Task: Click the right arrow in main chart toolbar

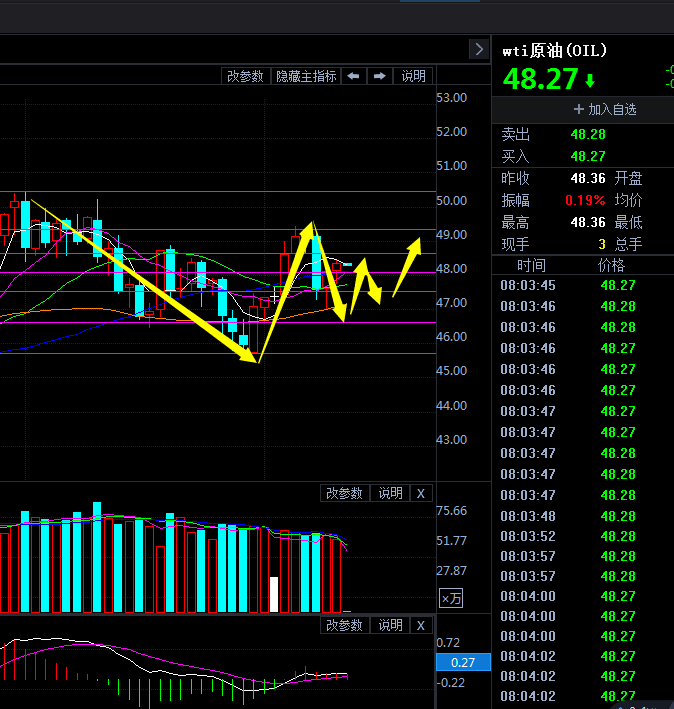Action: coord(380,76)
